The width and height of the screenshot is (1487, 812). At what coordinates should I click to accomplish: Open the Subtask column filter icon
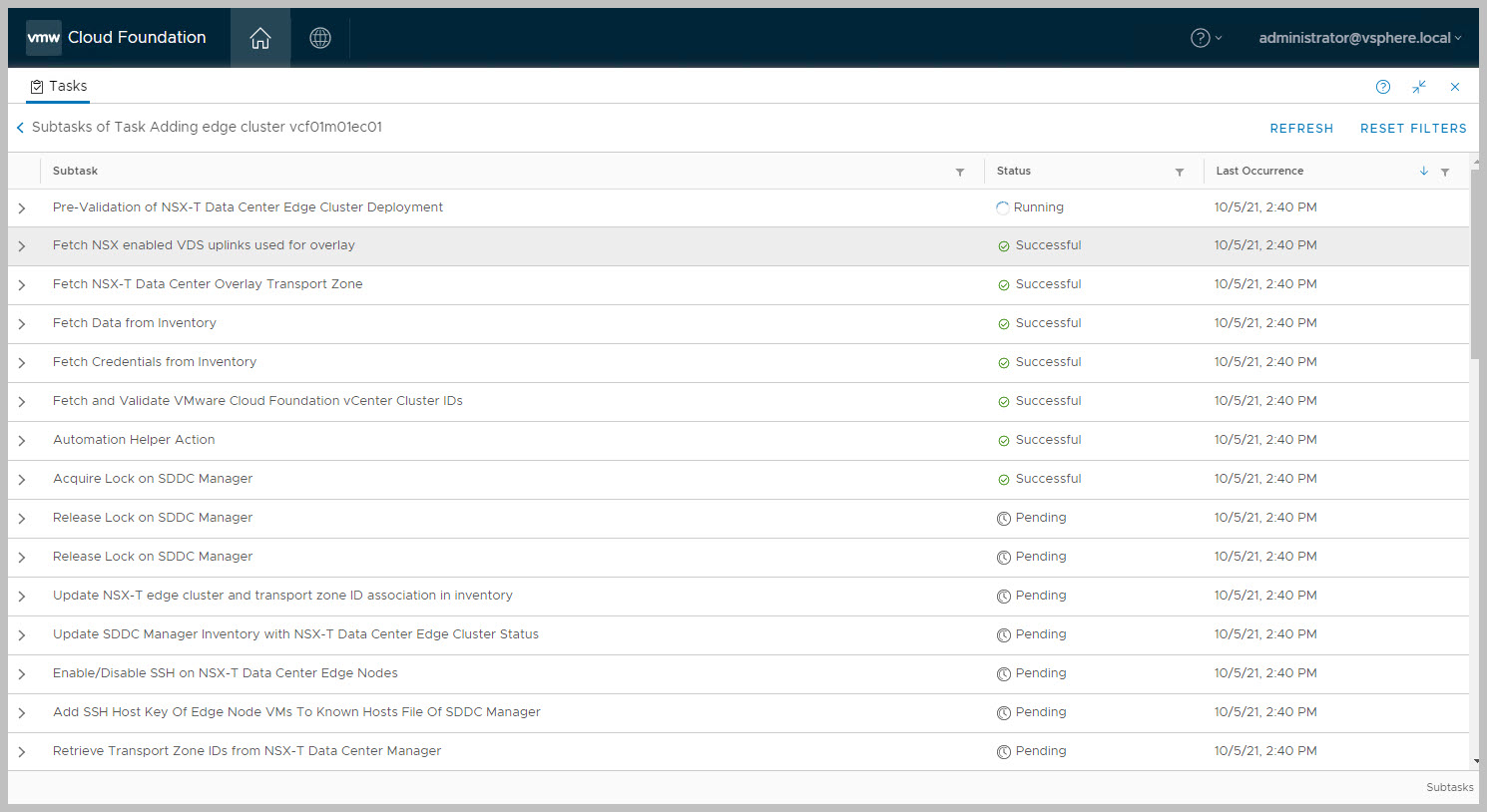pos(960,172)
